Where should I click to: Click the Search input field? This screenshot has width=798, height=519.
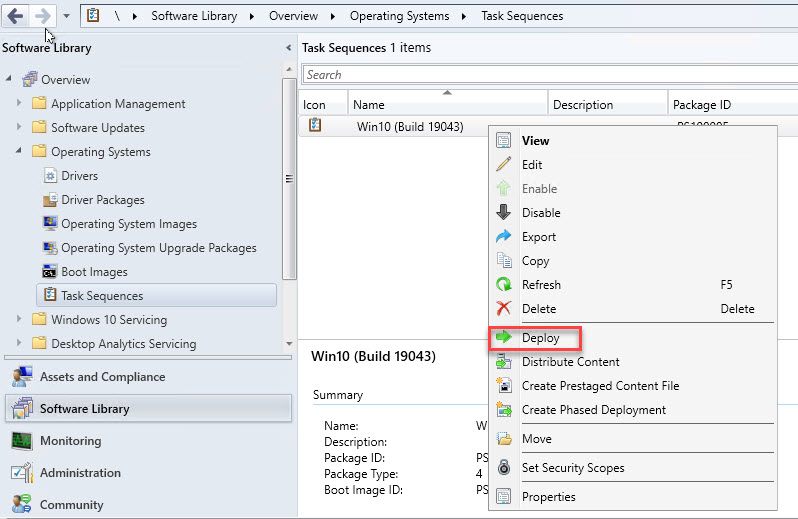pos(550,75)
